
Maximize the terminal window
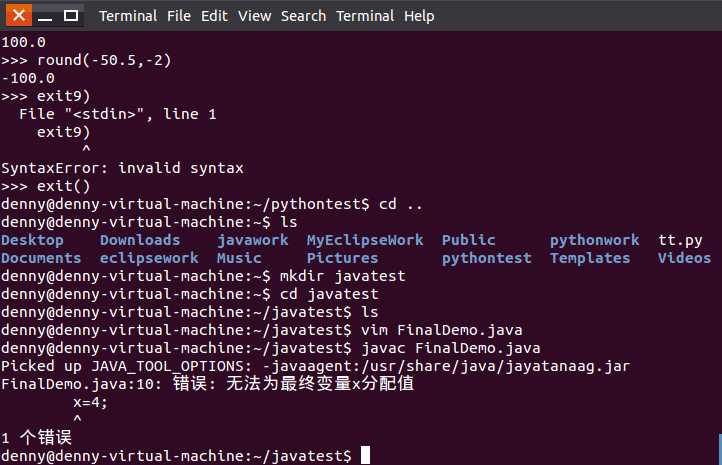70,16
